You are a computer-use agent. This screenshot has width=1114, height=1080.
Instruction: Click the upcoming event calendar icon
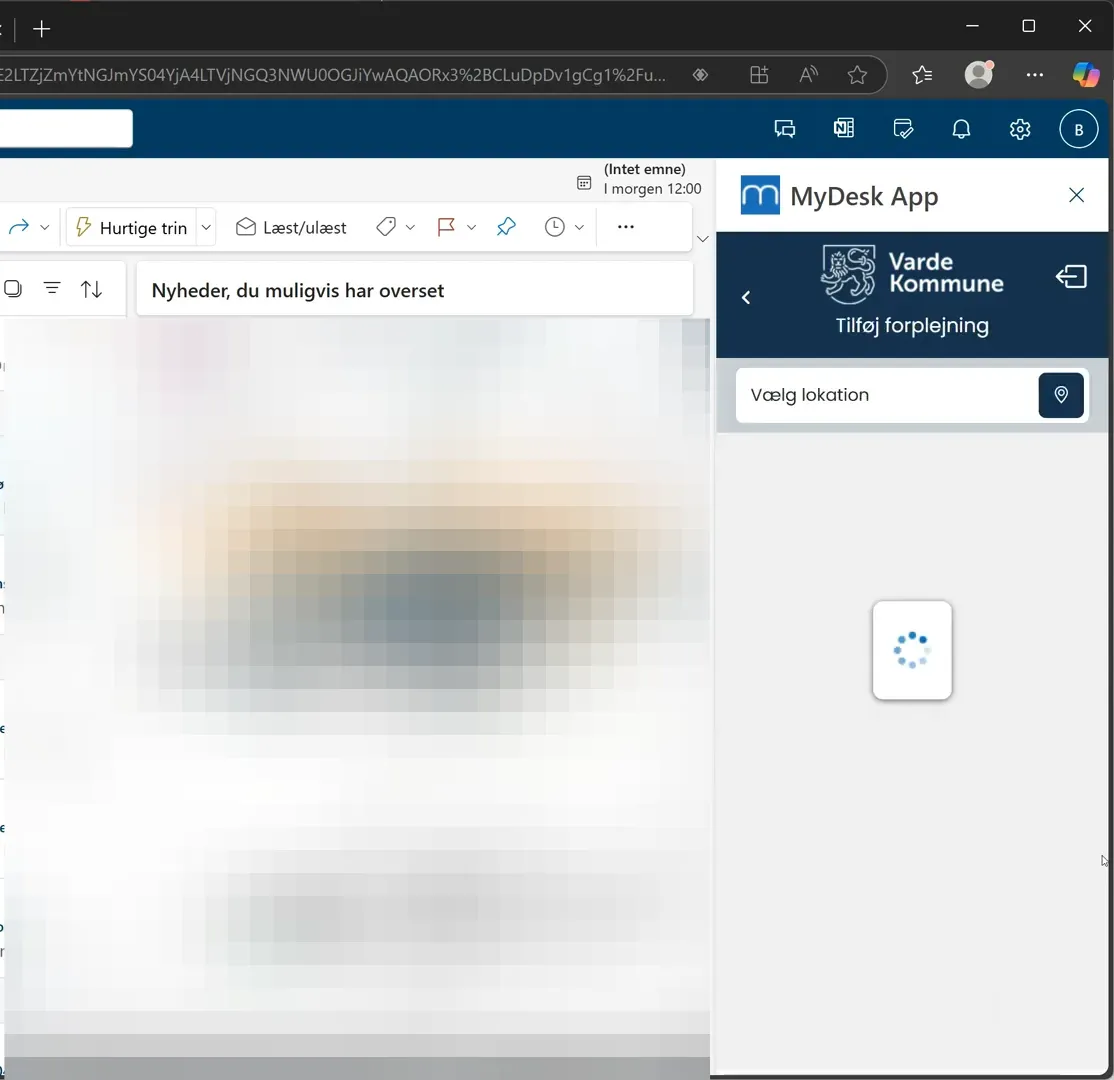click(x=584, y=183)
